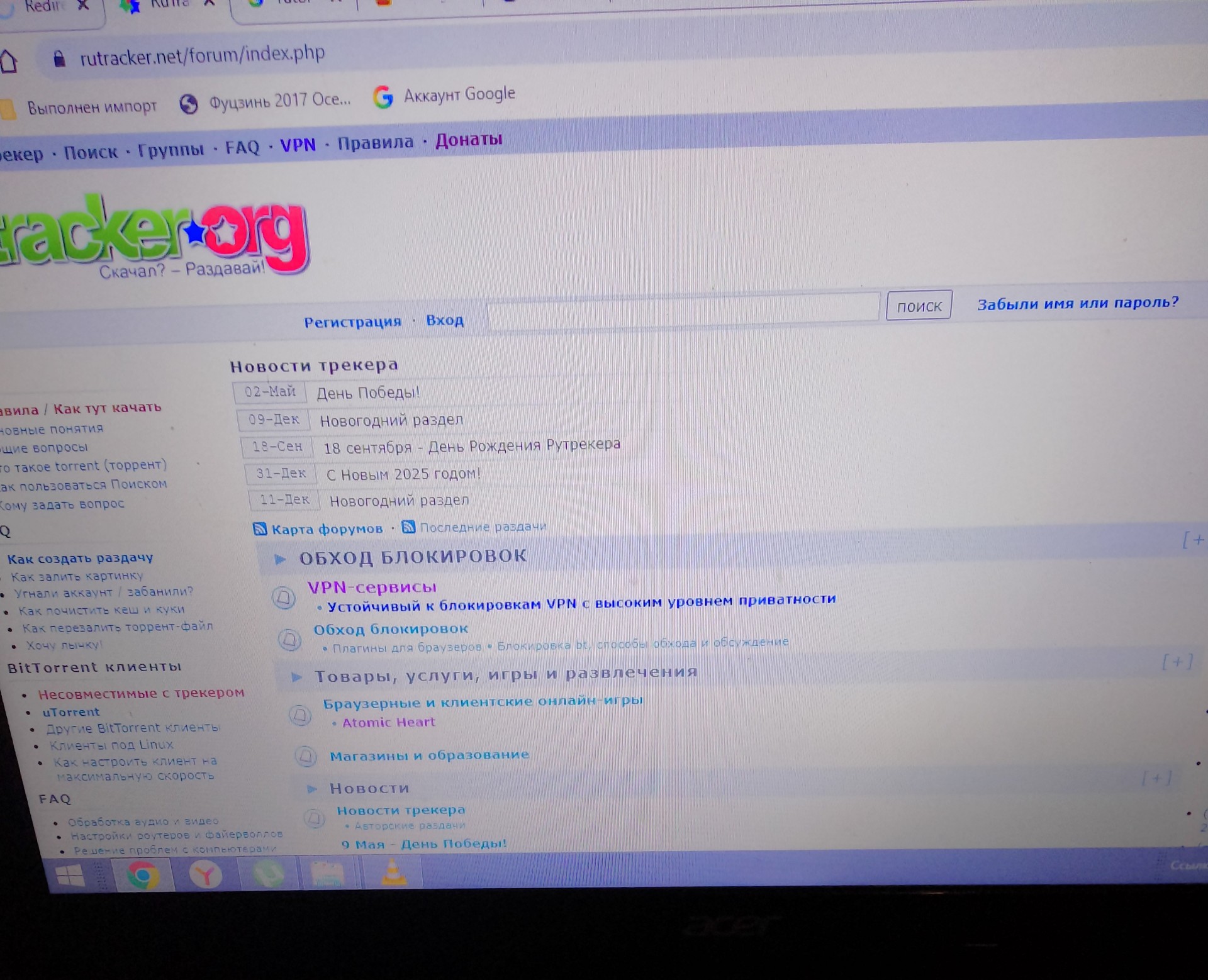The image size is (1208, 980).
Task: Click [+] on the 'Товары, услуги, игры' row
Action: click(x=1177, y=662)
